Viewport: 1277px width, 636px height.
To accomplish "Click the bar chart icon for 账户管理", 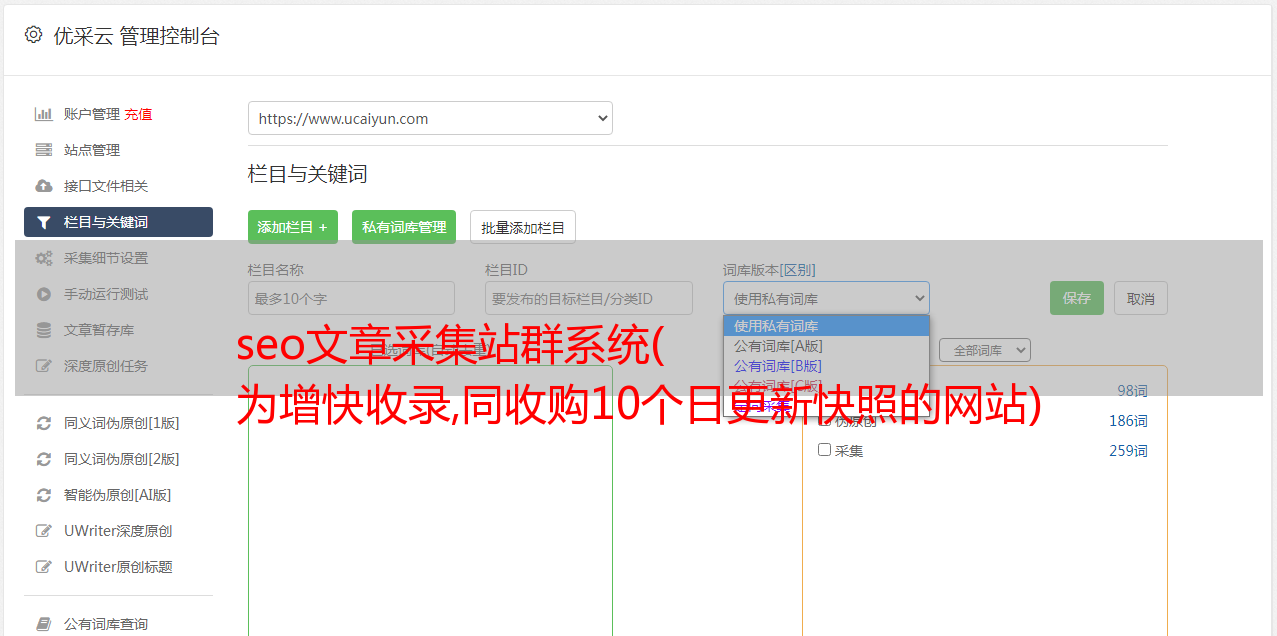I will coord(44,114).
